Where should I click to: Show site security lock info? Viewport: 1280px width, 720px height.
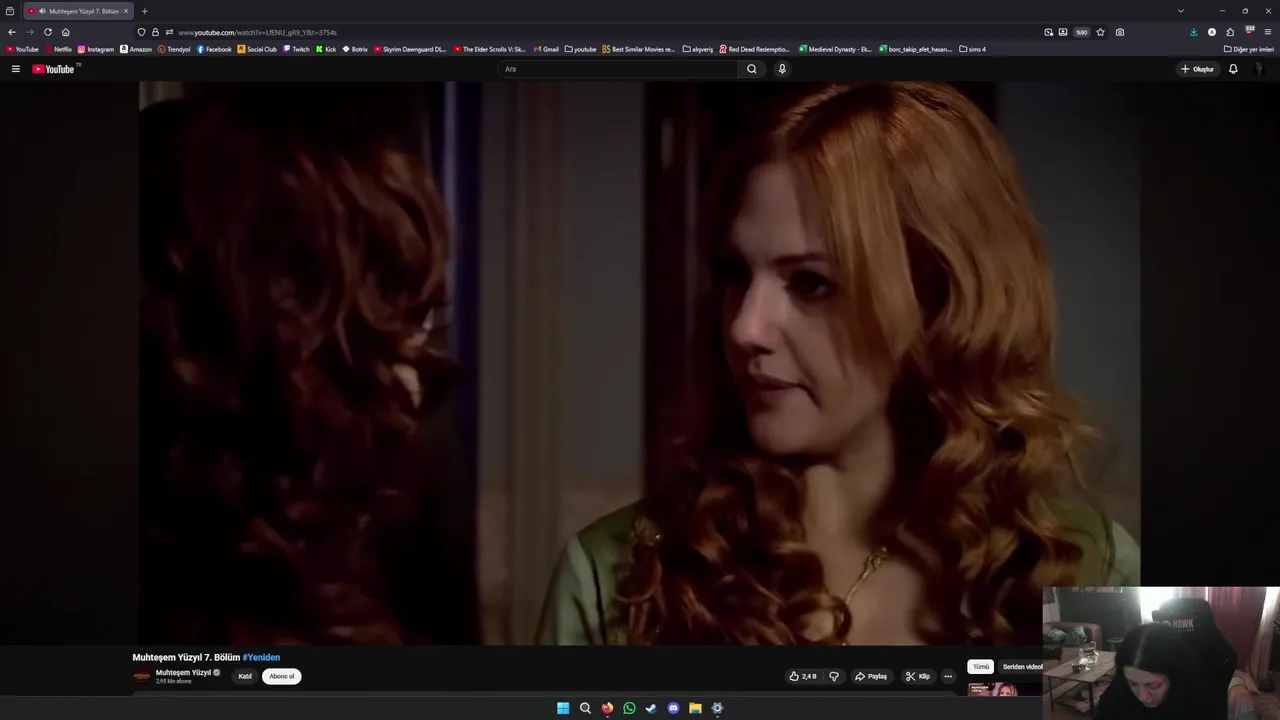tap(155, 32)
